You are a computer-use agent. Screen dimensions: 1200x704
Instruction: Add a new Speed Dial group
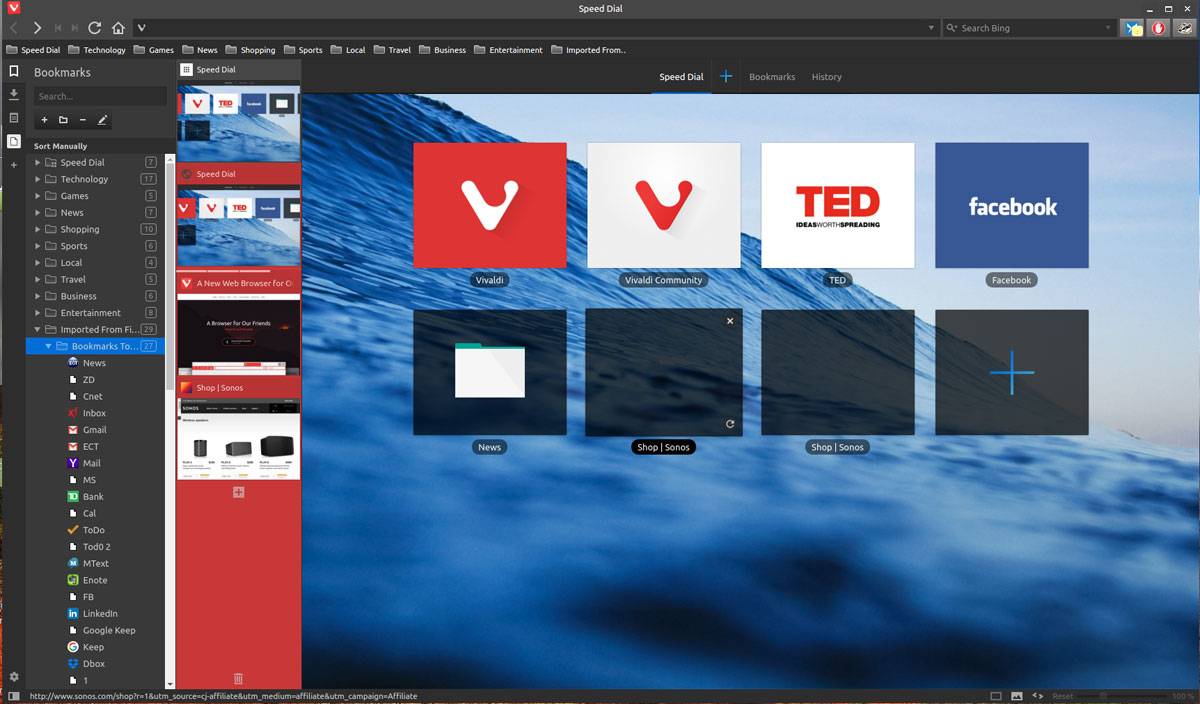726,77
